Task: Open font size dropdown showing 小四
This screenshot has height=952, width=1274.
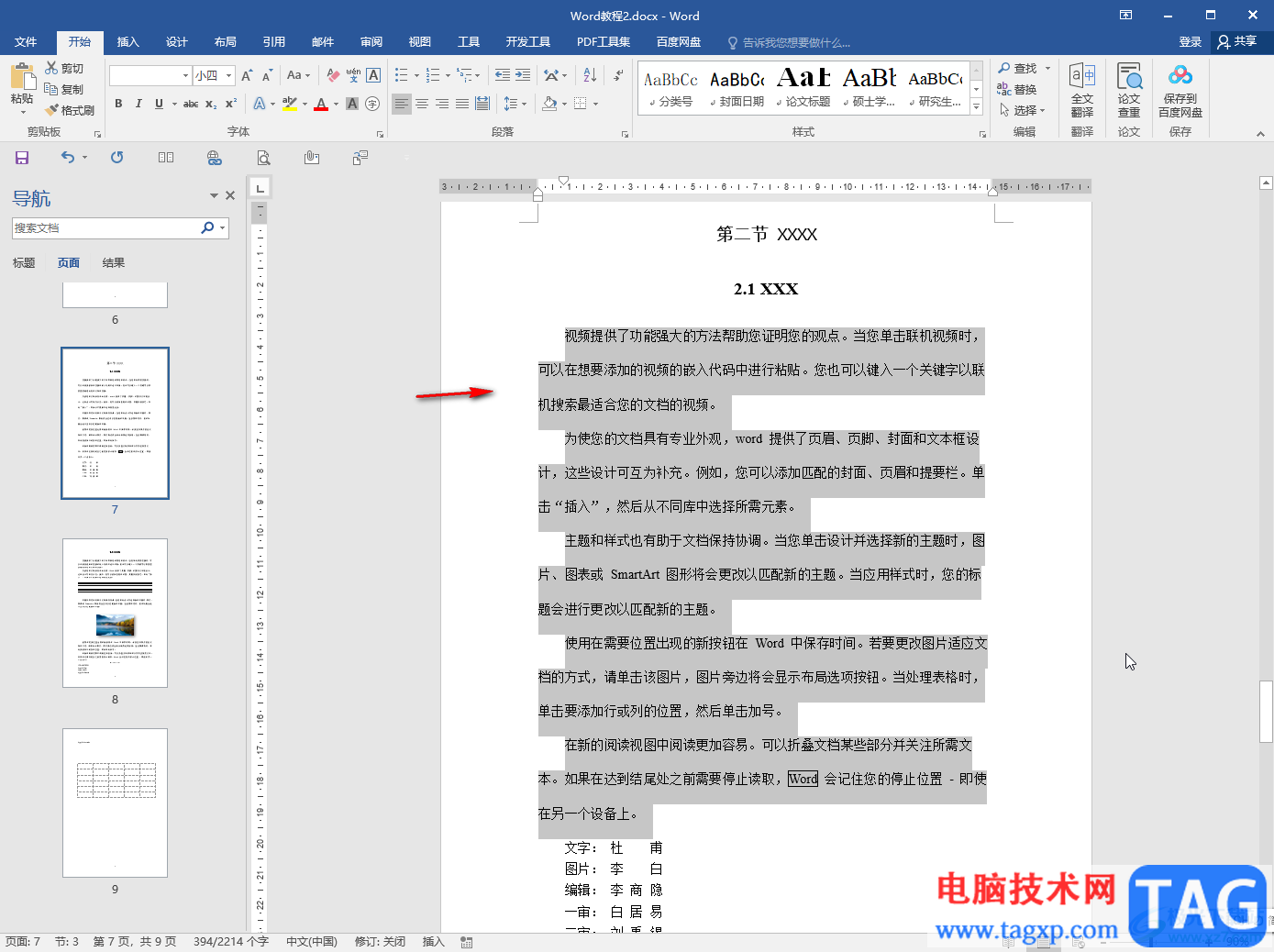Action: pos(229,75)
